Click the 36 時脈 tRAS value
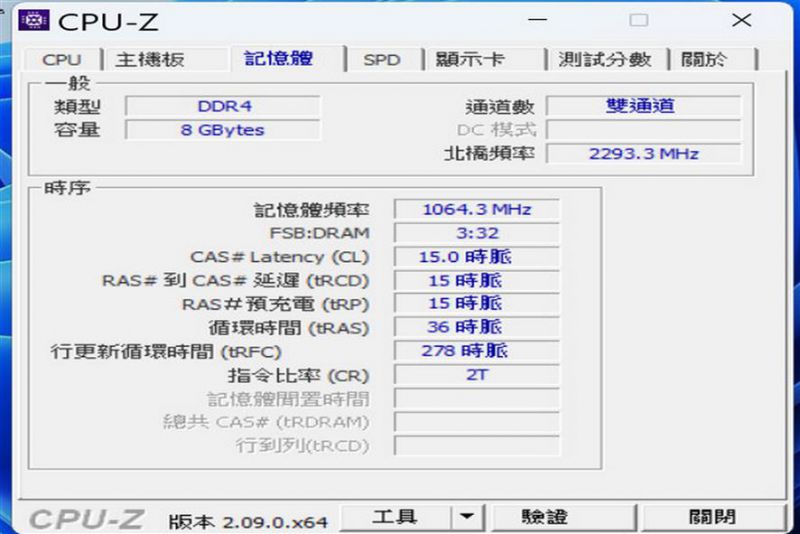Image resolution: width=800 pixels, height=534 pixels. (477, 327)
